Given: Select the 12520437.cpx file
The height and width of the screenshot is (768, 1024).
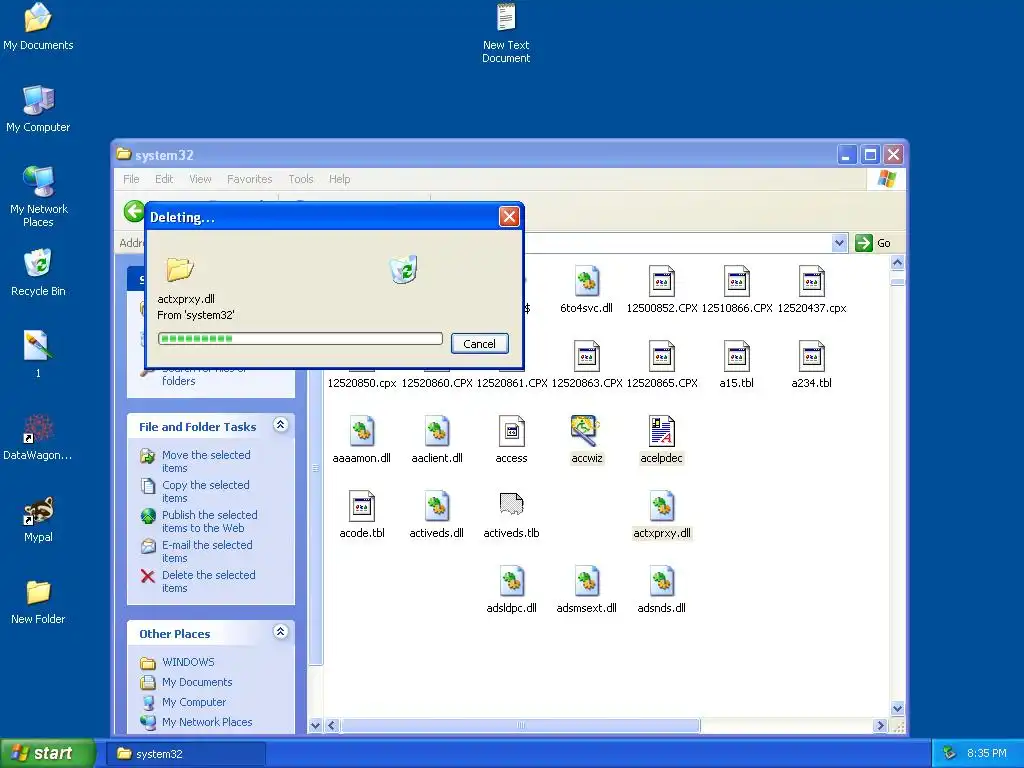Looking at the screenshot, I should coord(811,291).
